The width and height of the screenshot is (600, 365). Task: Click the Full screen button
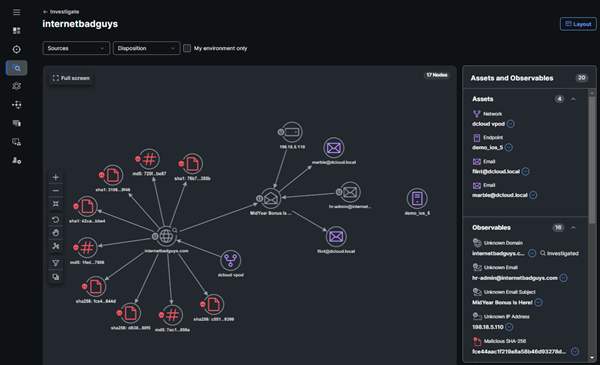pos(71,78)
